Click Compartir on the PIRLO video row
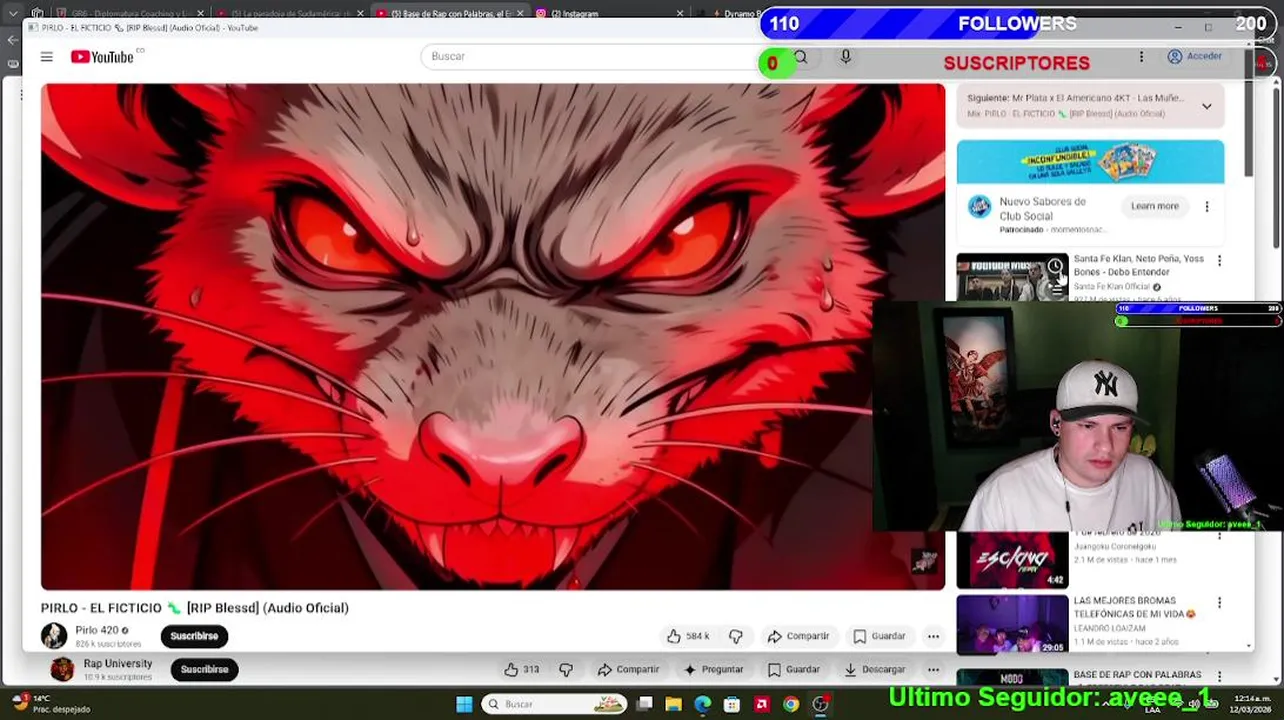 (798, 636)
